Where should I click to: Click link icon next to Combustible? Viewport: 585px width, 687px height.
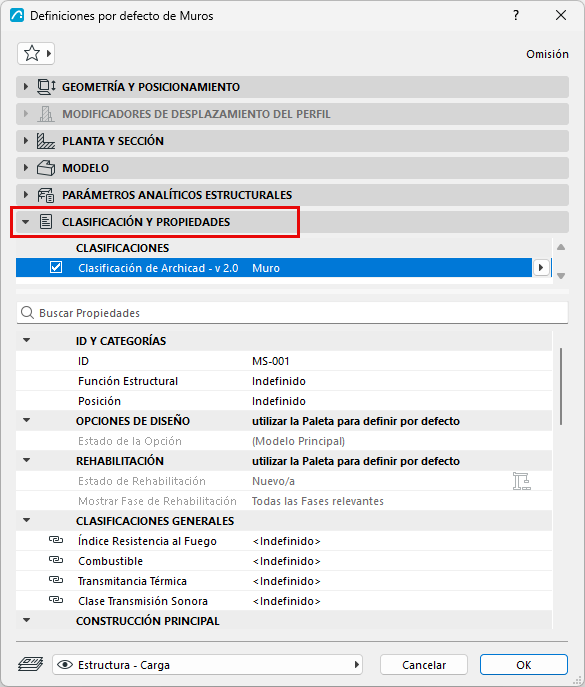(x=56, y=560)
